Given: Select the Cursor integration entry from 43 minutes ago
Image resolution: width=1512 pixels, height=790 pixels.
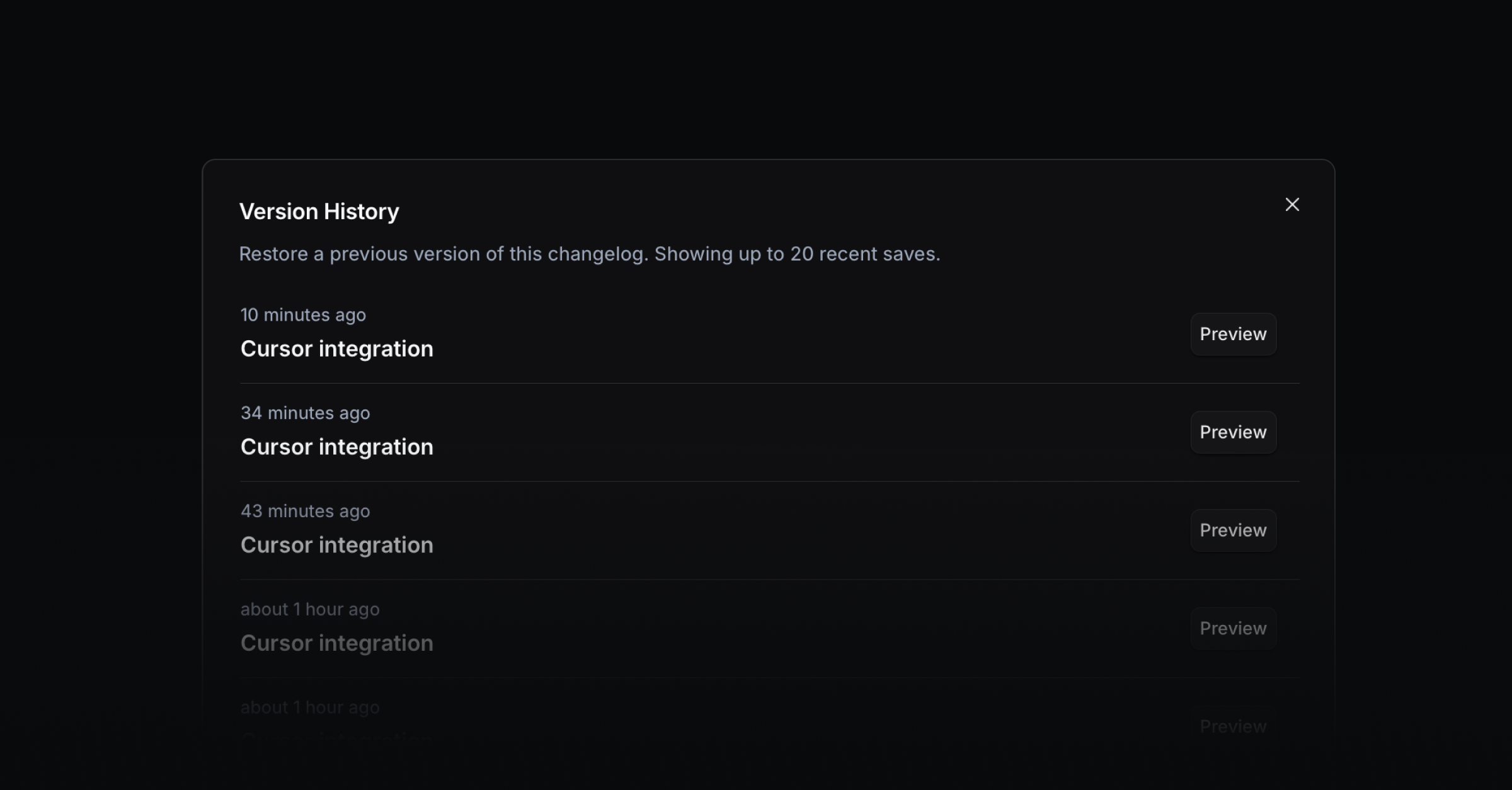Looking at the screenshot, I should 337,546.
